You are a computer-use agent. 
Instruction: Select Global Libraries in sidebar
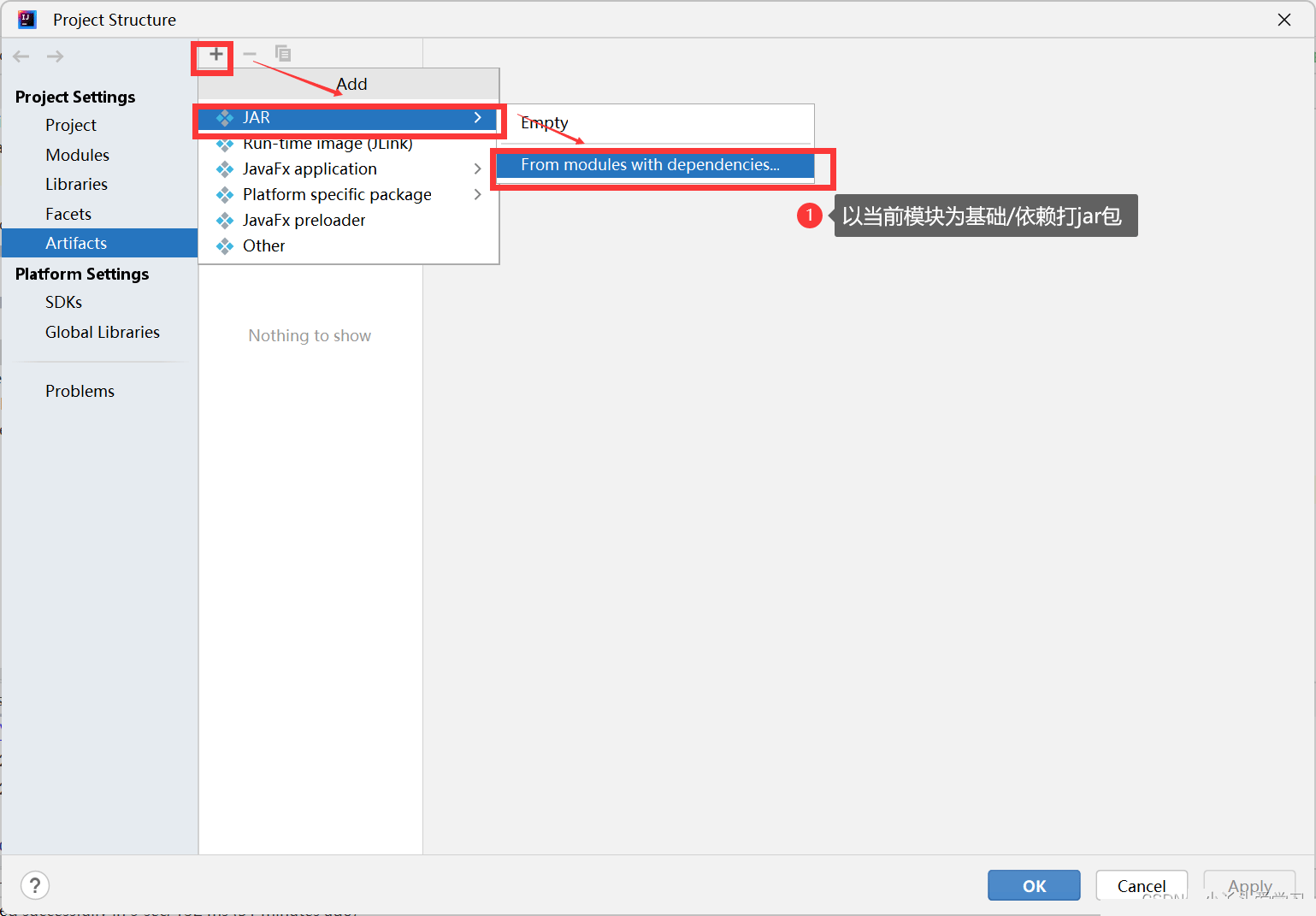102,332
